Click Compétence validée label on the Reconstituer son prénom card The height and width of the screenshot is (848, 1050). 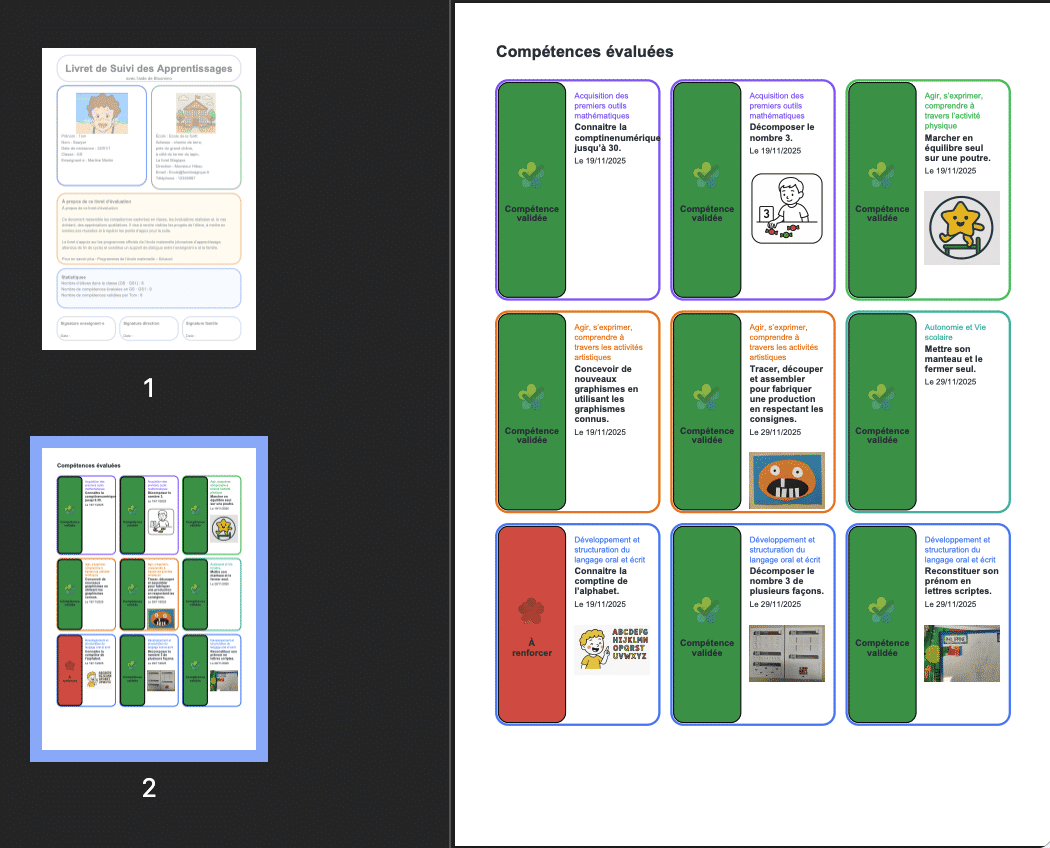[x=882, y=648]
